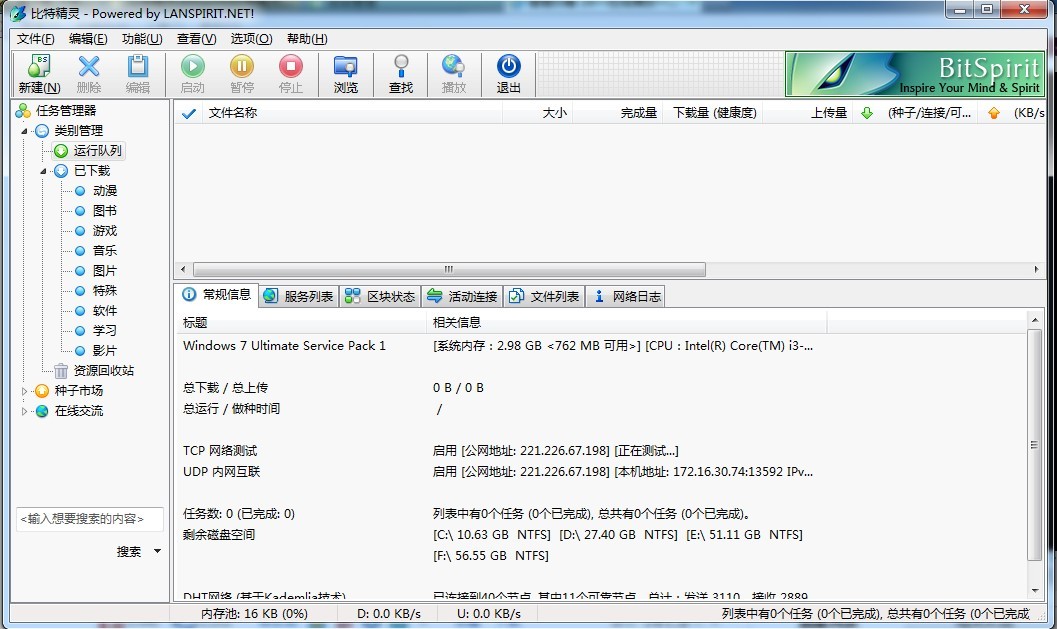Open the 搜索 dropdown arrow
The image size is (1057, 629).
pos(157,552)
